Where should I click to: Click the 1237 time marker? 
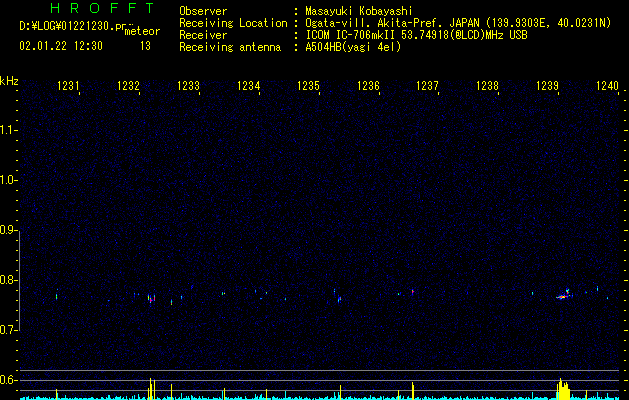427,85
